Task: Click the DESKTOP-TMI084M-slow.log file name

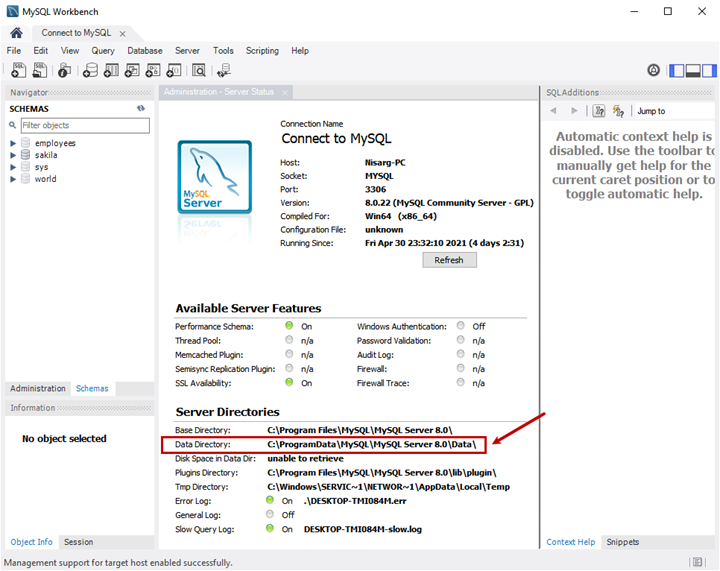Action: [x=363, y=529]
